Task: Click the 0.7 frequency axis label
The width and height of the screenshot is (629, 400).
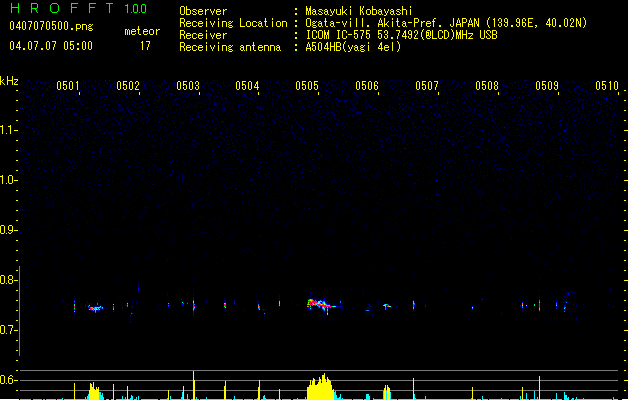Action: point(8,330)
